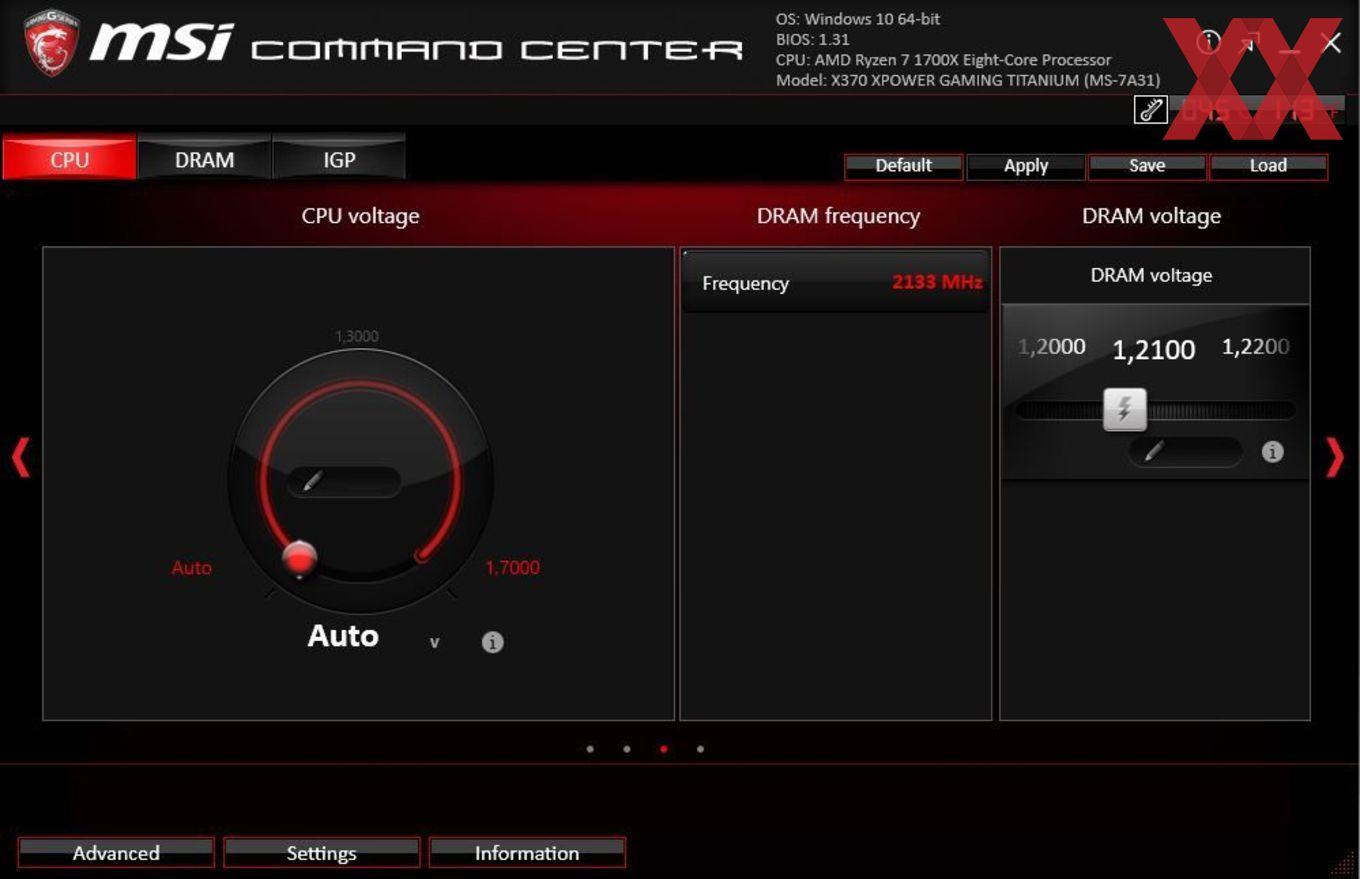Open the thermometer temperature icon

[1150, 109]
